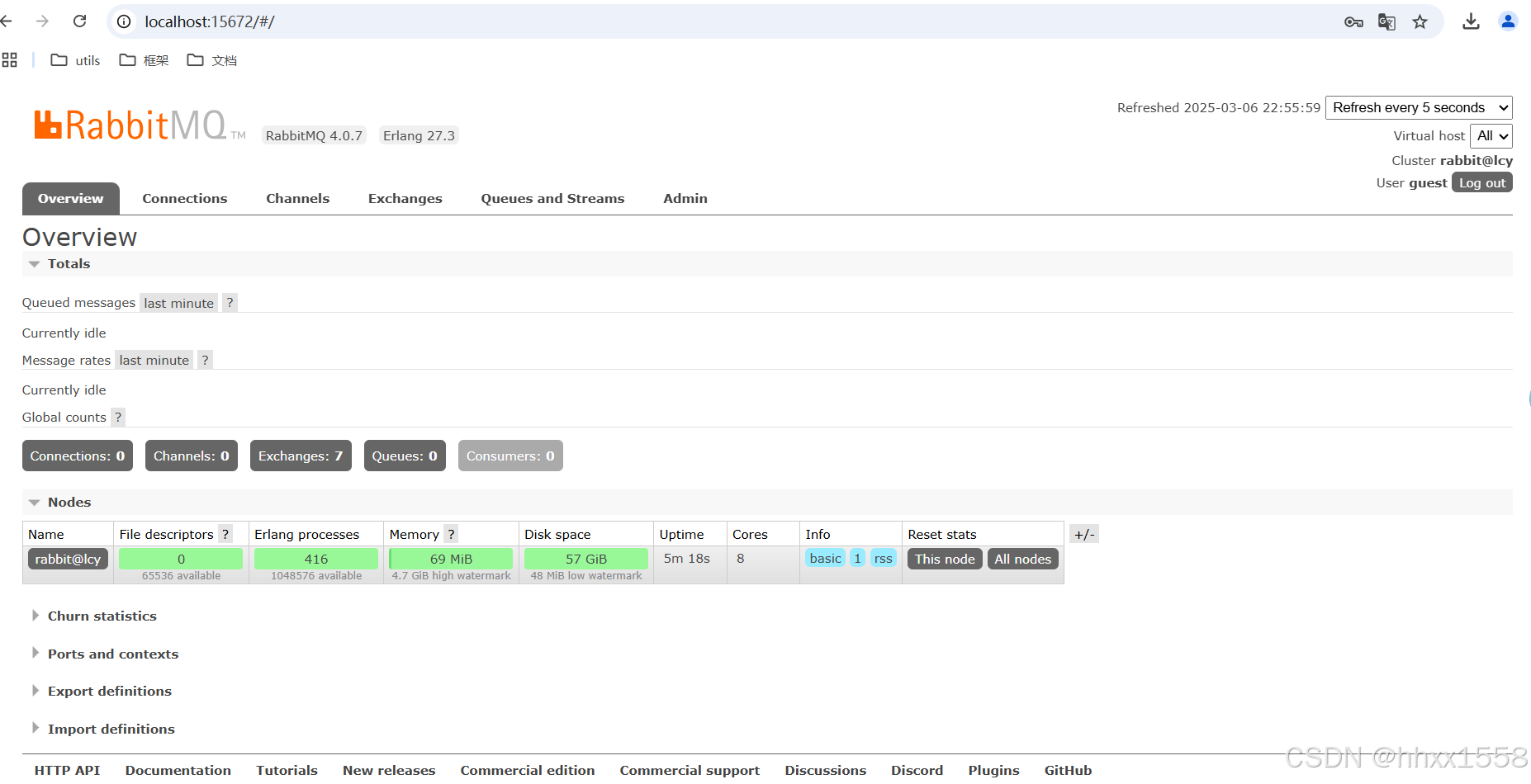Click the rss info tag
Screen dimensions: 1531x784
(x=884, y=559)
